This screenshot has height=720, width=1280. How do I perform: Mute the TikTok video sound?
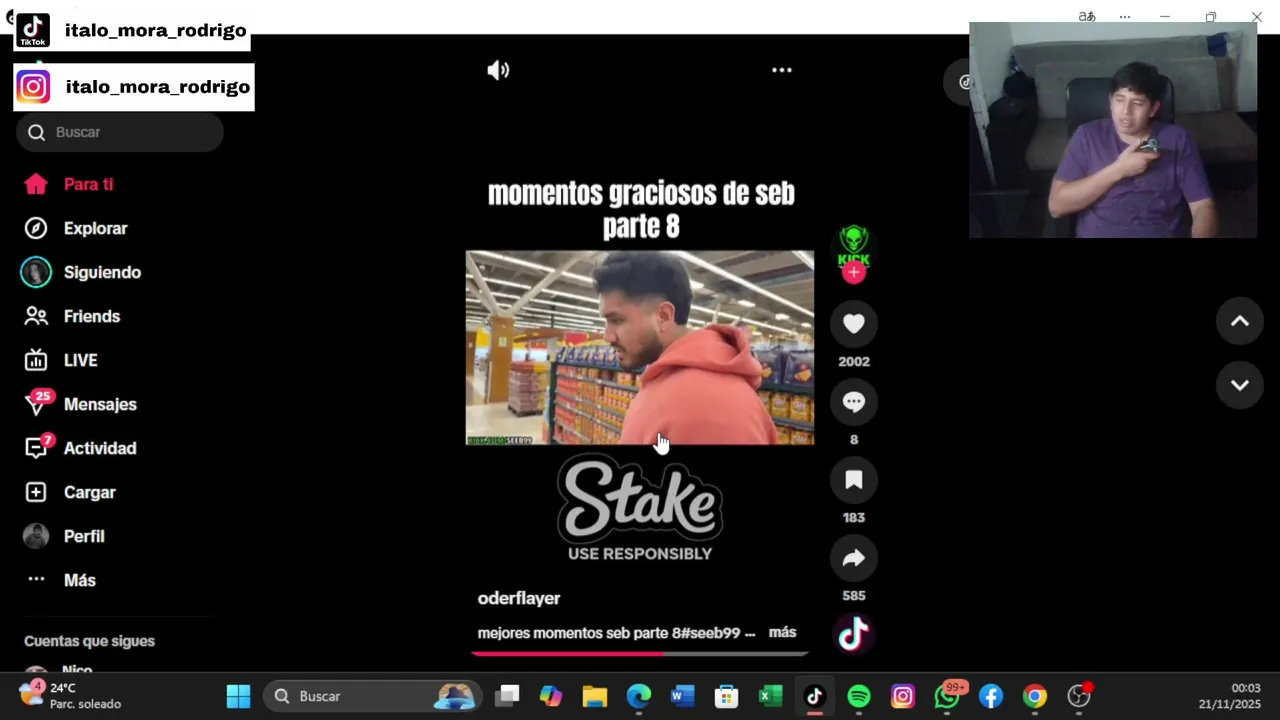point(498,70)
